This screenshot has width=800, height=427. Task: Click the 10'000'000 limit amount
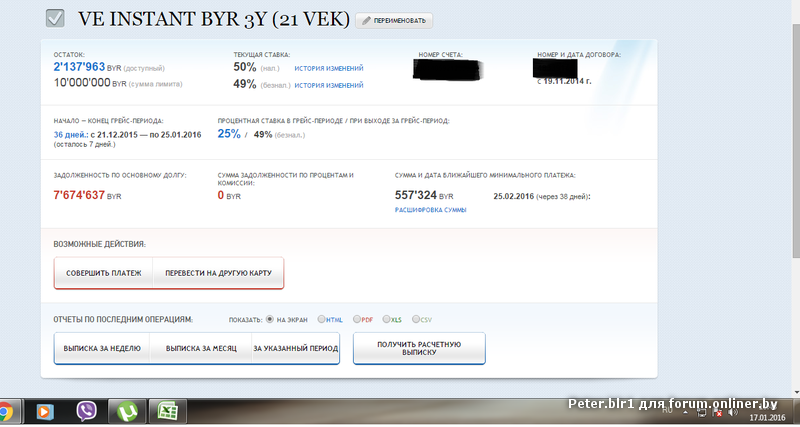[x=82, y=83]
